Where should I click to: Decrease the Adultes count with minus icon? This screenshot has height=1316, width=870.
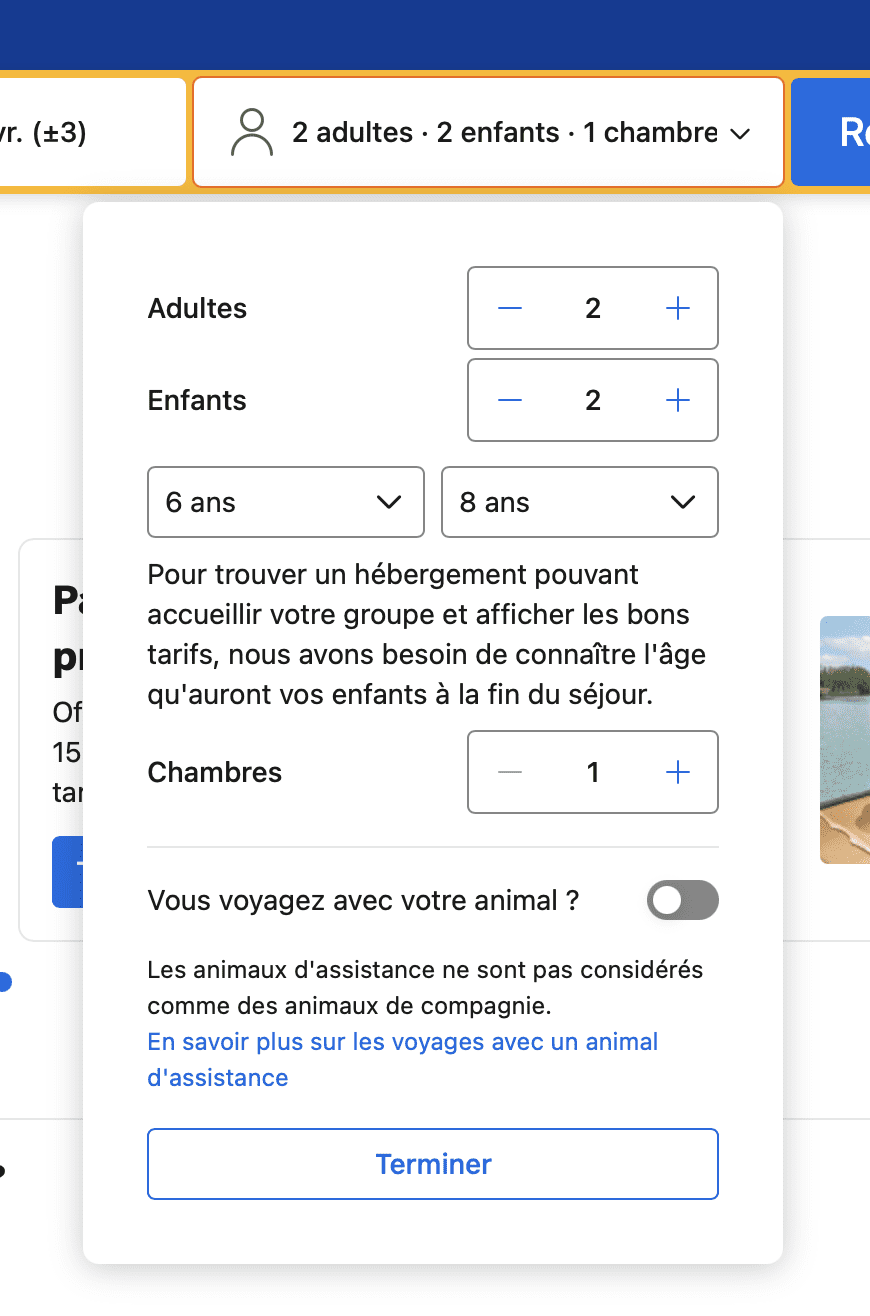pos(510,308)
